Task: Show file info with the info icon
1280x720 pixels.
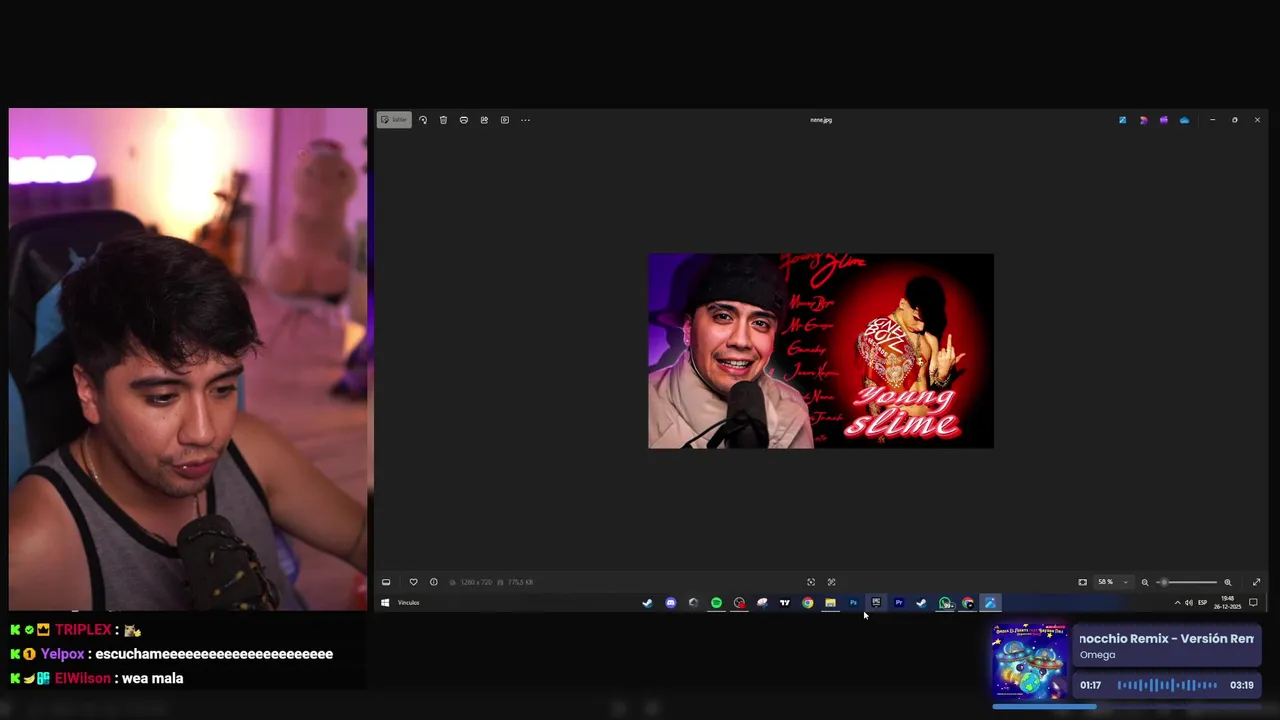Action: (433, 582)
